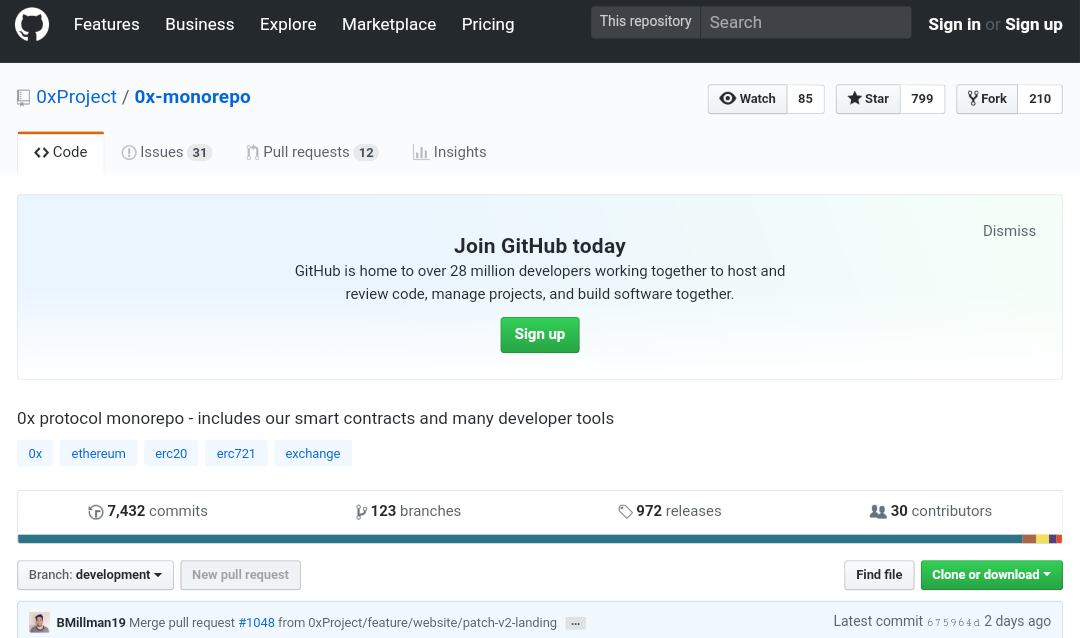Select the erc20 topic tag

171,453
